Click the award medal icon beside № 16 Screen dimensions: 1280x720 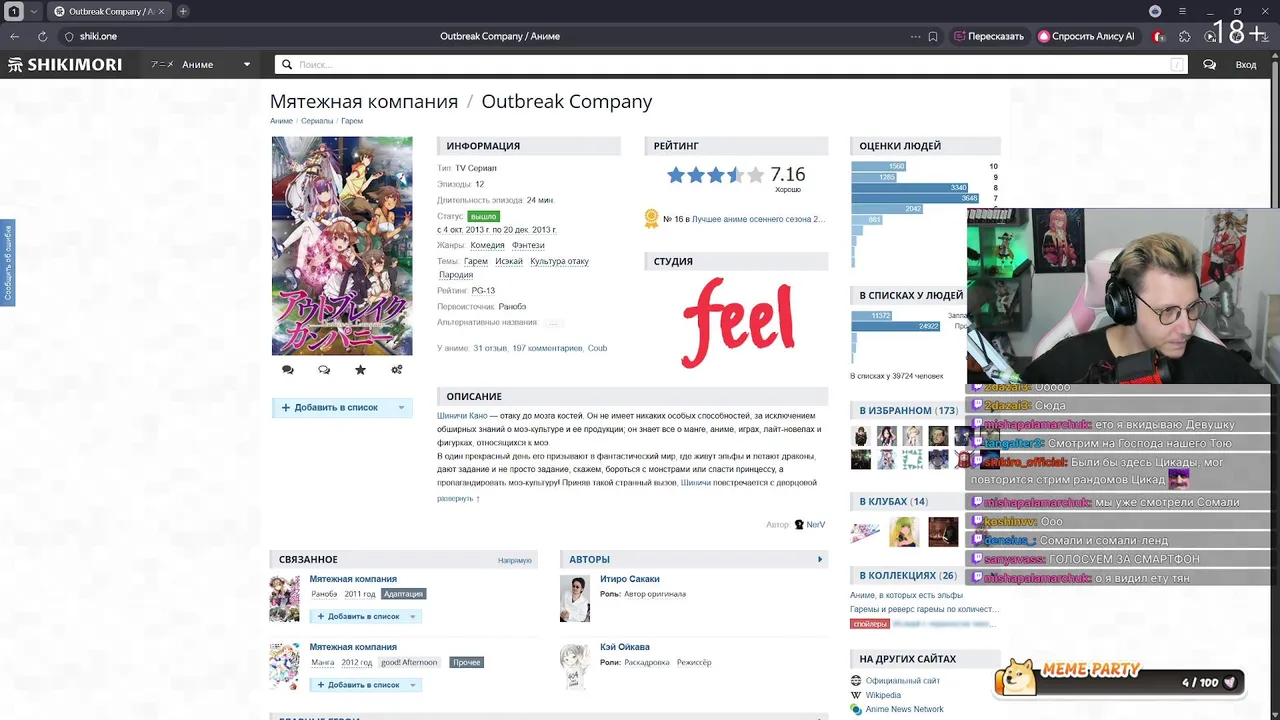tap(651, 218)
